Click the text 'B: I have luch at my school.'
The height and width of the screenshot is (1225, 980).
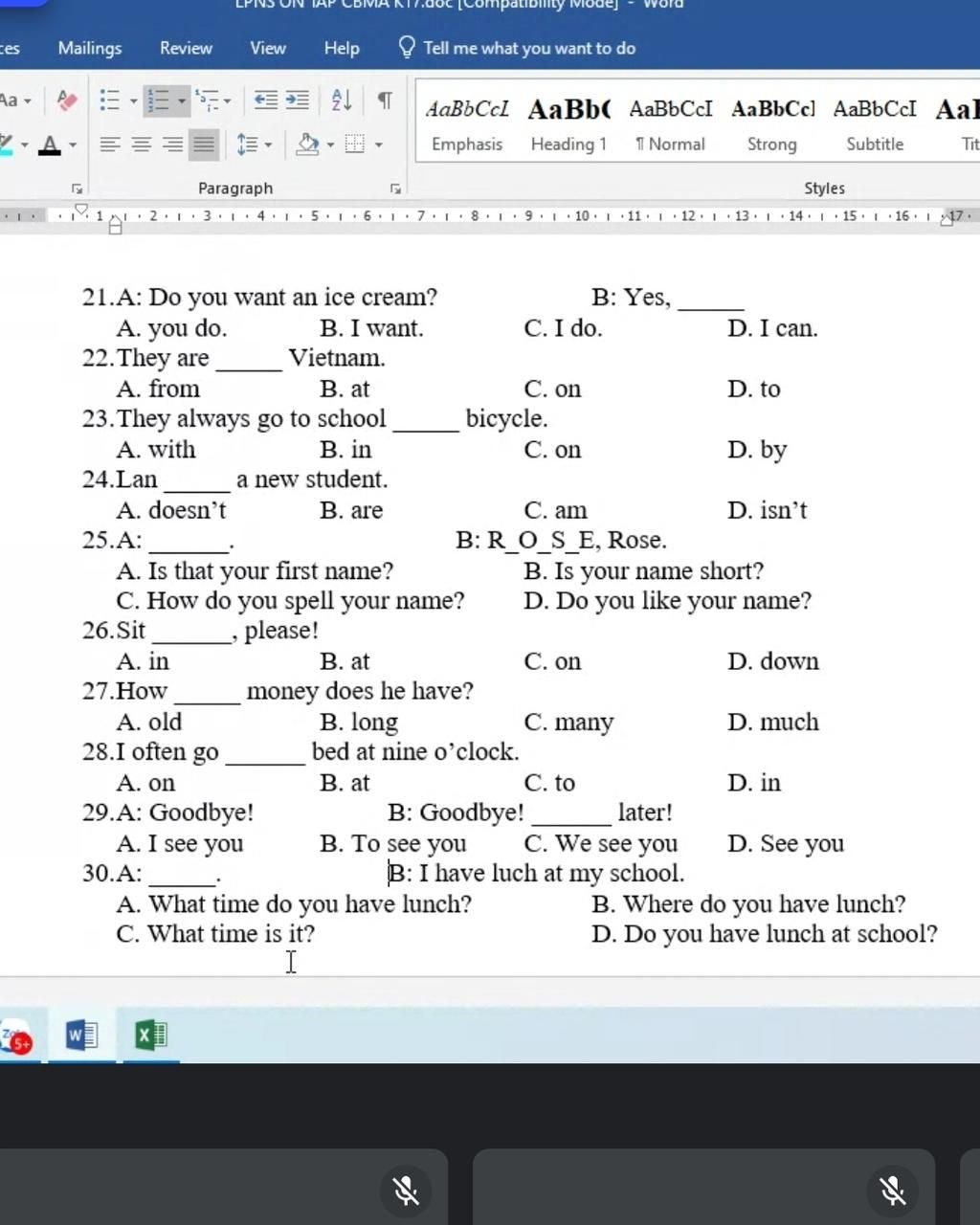[536, 873]
